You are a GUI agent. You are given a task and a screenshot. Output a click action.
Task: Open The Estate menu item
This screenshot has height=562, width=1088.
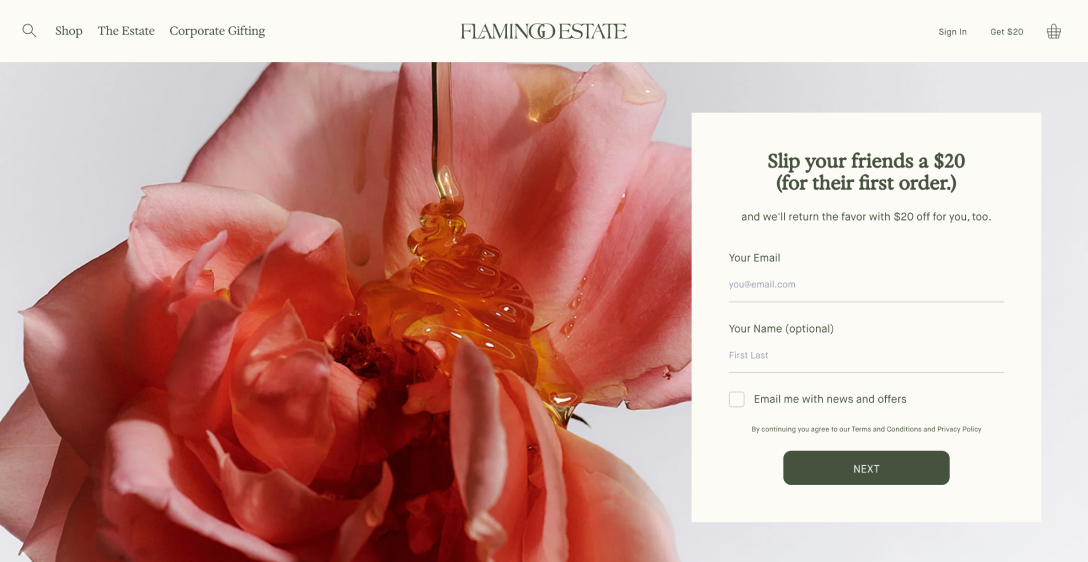(126, 31)
